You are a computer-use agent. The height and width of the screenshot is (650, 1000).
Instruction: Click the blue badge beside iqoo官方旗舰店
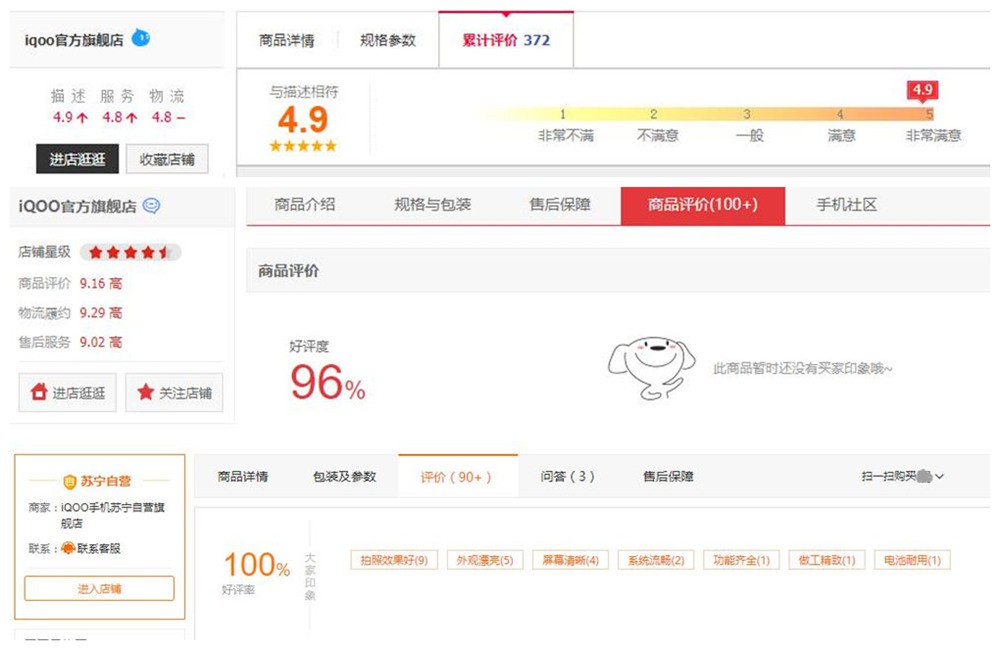(x=140, y=38)
